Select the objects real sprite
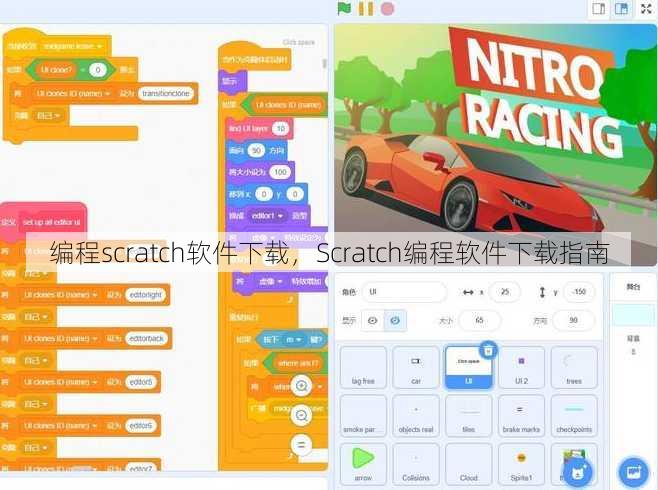 pos(416,416)
